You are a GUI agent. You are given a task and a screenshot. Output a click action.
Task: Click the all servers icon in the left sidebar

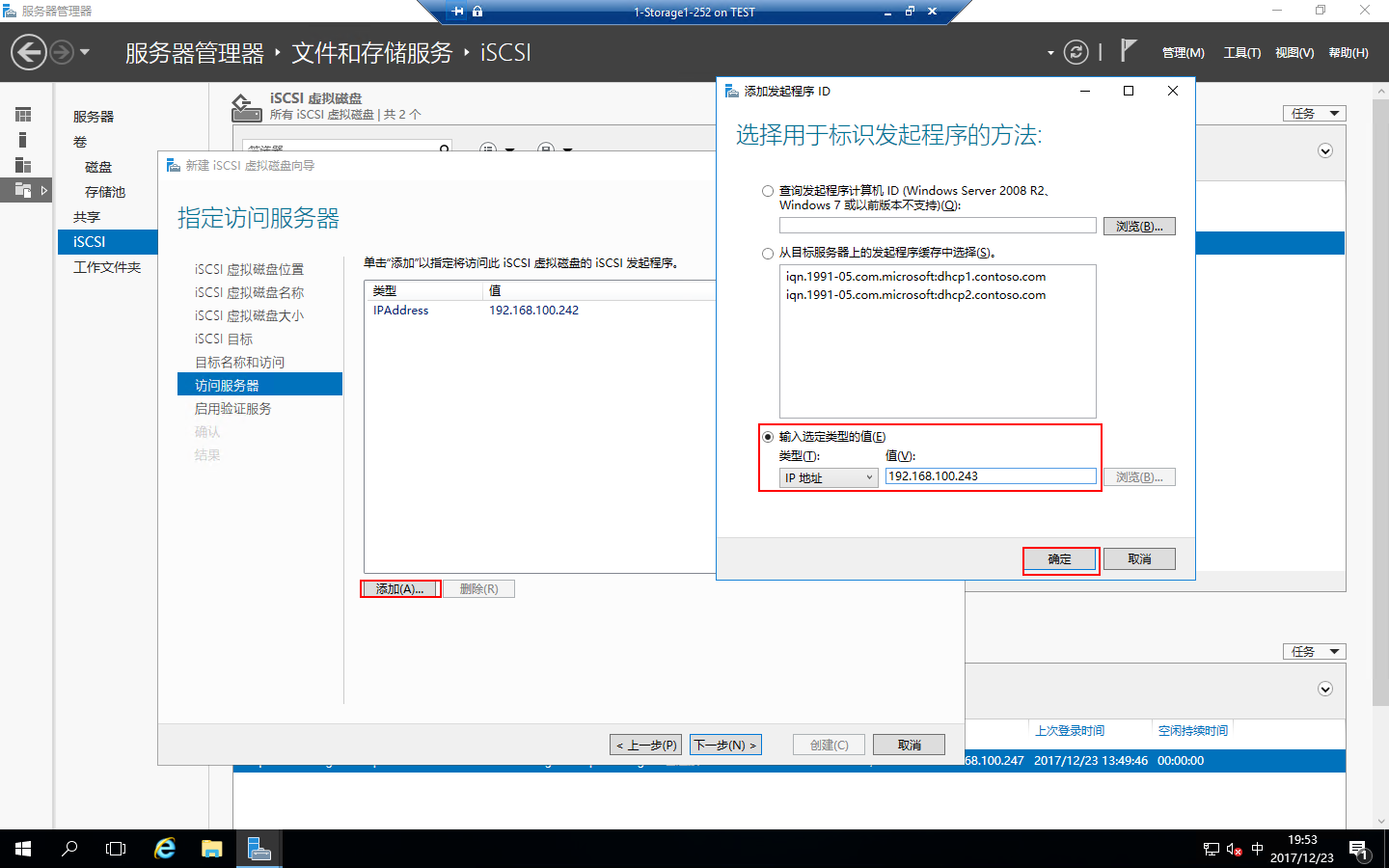23,165
